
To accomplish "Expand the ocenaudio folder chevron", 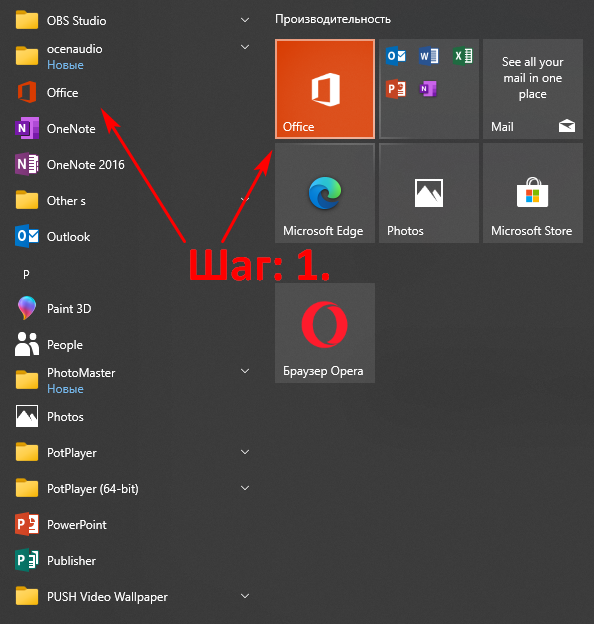I will tap(245, 47).
